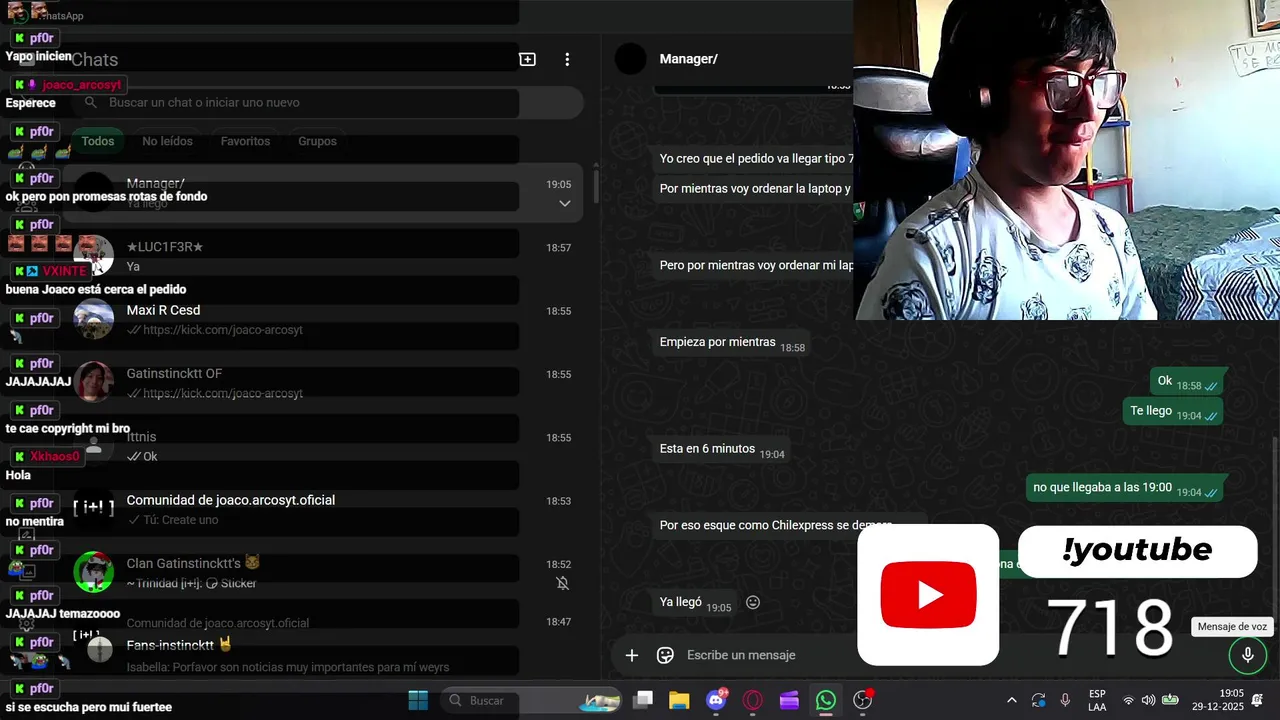This screenshot has height=720, width=1280.
Task: Click 'Esta en 6 minutos' message
Action: point(719,450)
